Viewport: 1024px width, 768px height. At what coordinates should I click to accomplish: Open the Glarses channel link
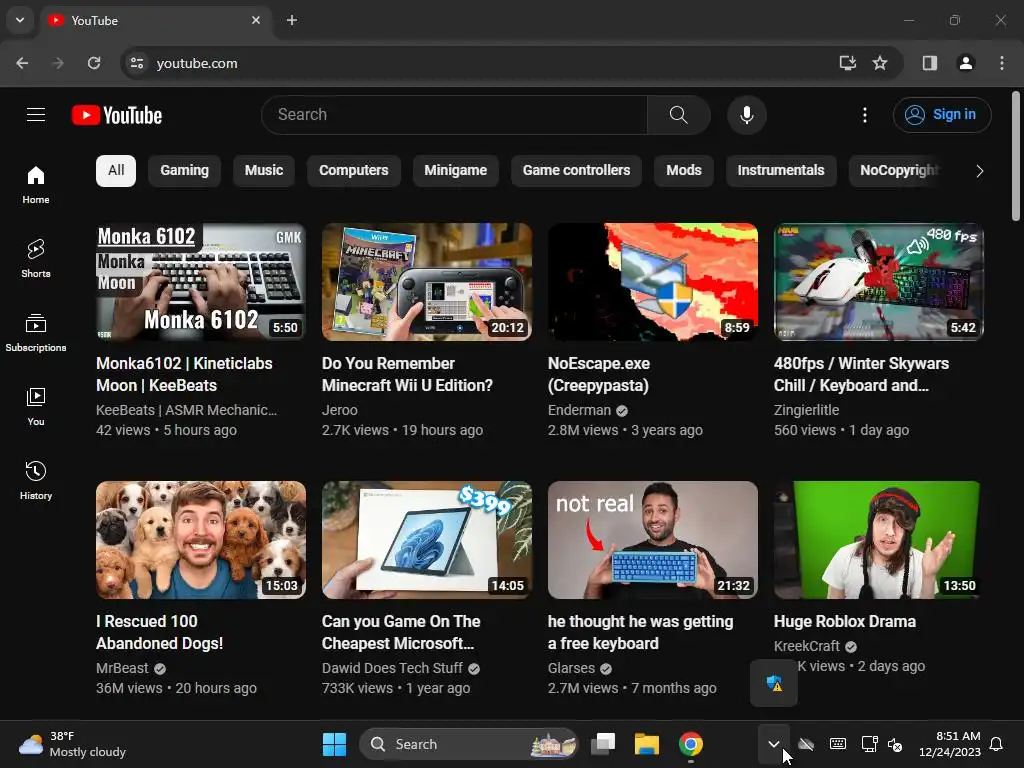(x=571, y=668)
